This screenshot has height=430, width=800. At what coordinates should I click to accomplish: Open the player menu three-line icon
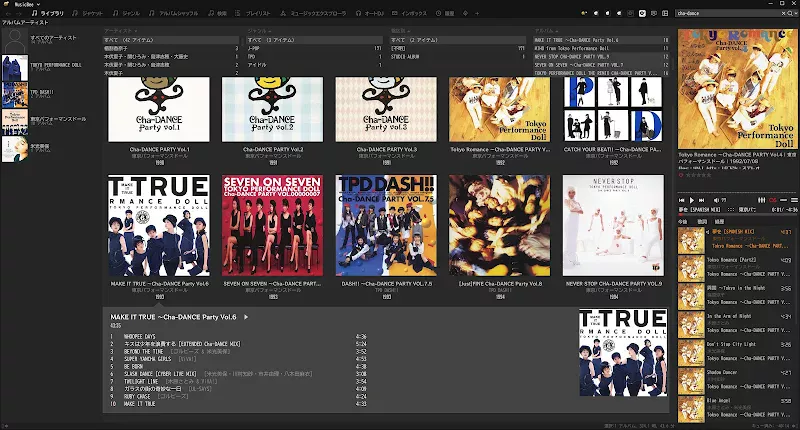tap(794, 200)
